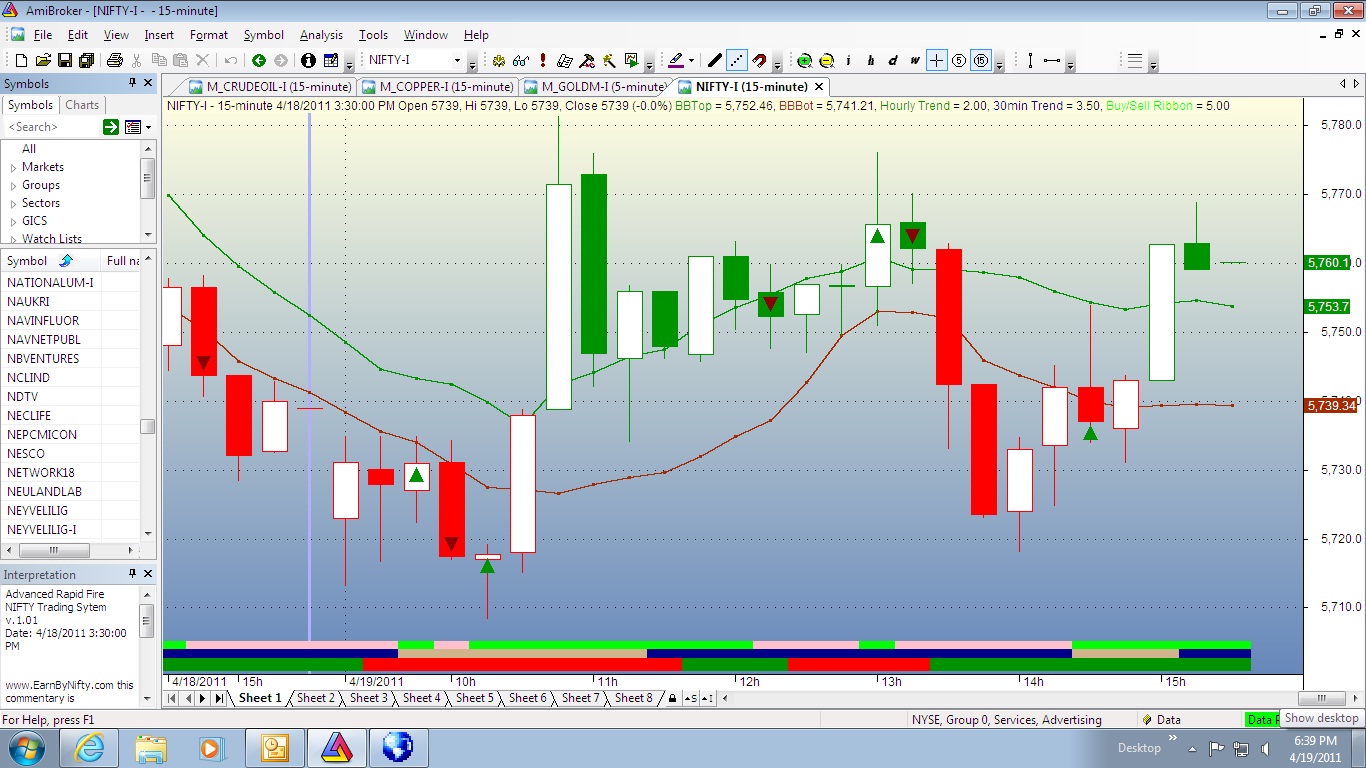Switch to hourly interval (h)
The image size is (1366, 768).
[871, 60]
